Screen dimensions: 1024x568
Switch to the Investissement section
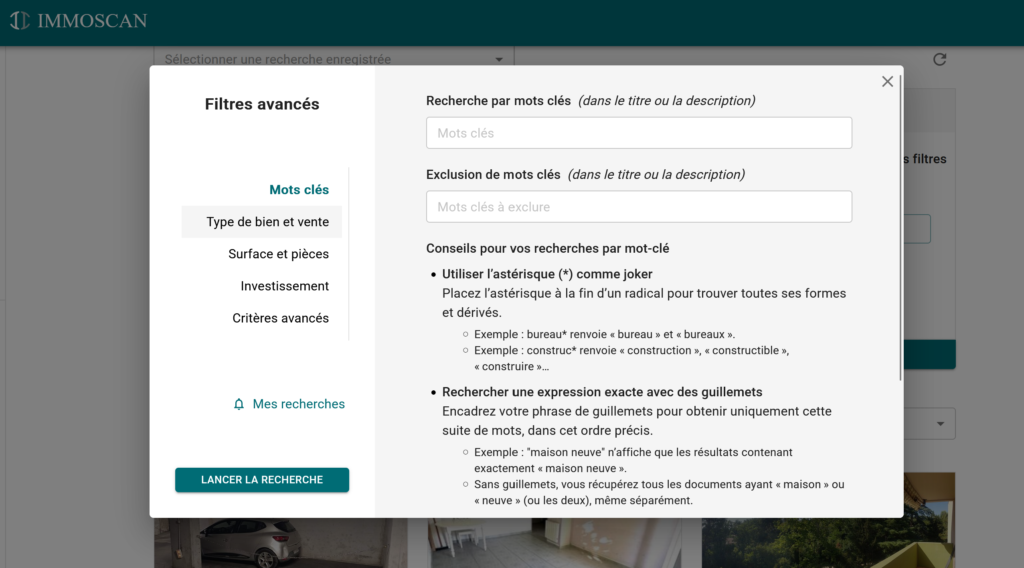coord(285,286)
